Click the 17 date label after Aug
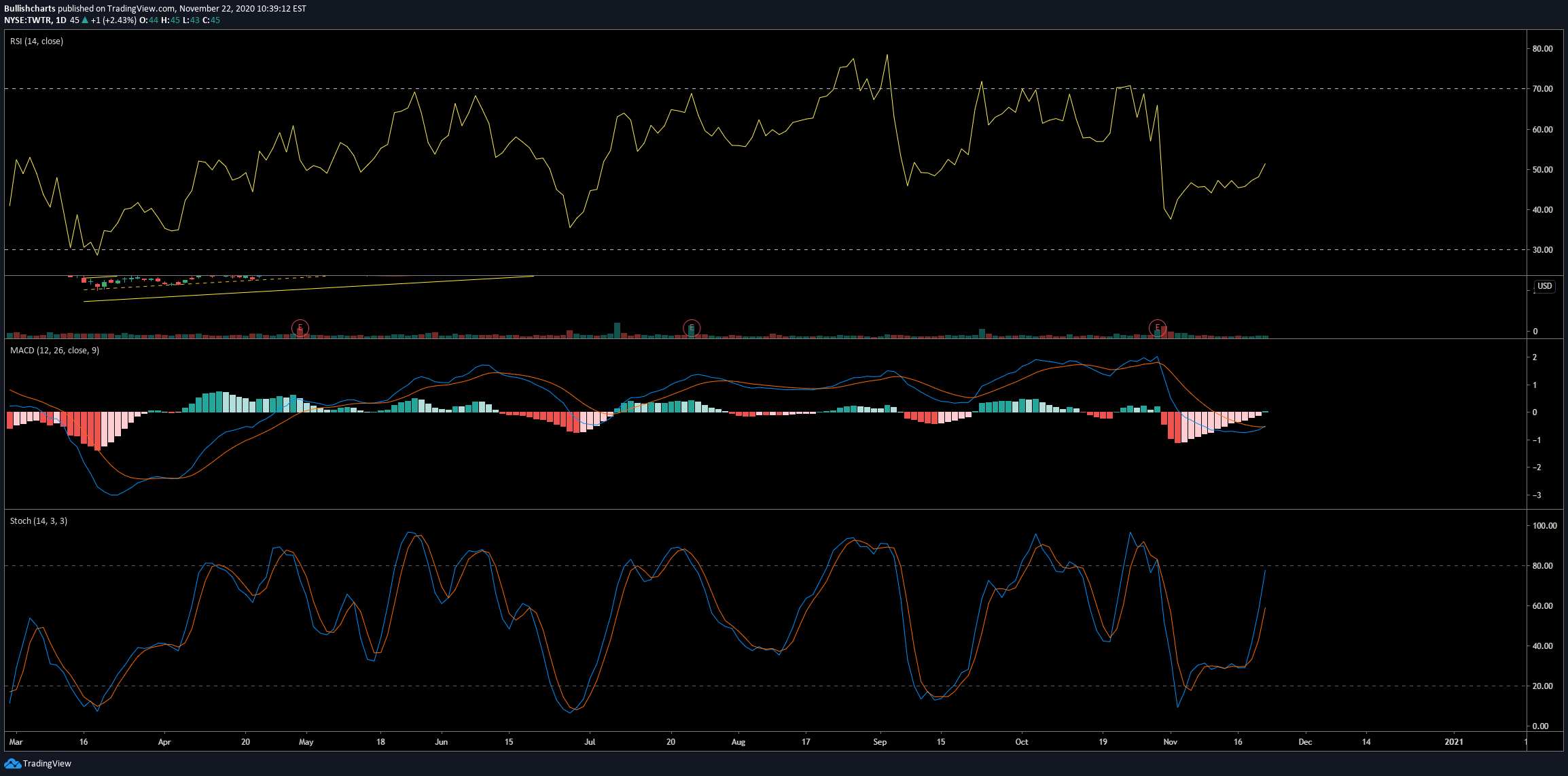Image resolution: width=1568 pixels, height=776 pixels. tap(806, 742)
